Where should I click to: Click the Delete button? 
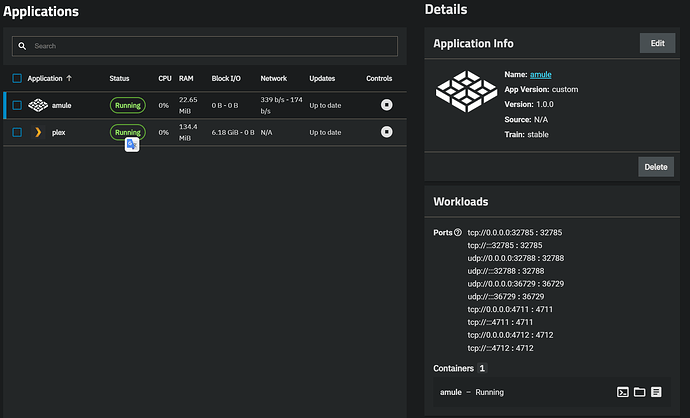(656, 167)
